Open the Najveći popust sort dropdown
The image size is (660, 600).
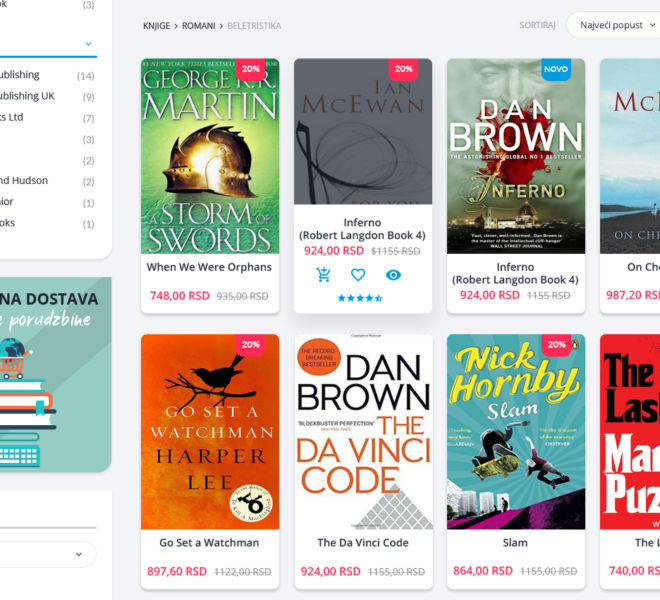click(x=615, y=25)
